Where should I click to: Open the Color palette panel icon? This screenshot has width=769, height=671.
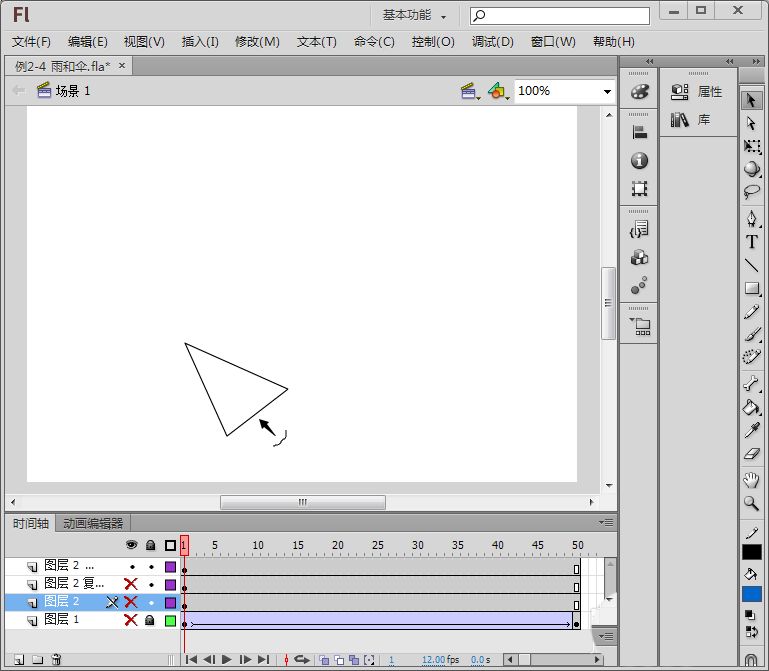tap(639, 92)
